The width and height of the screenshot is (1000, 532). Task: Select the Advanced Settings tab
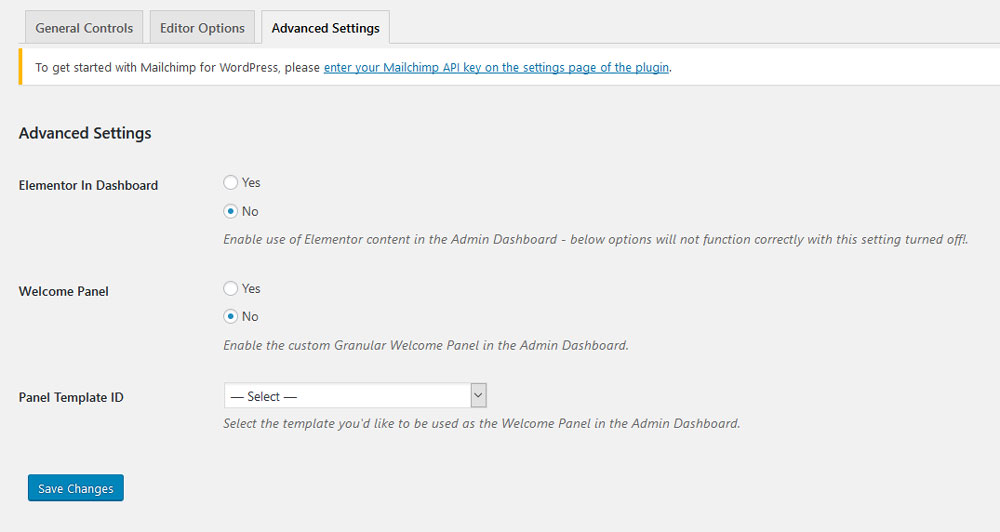click(x=325, y=27)
